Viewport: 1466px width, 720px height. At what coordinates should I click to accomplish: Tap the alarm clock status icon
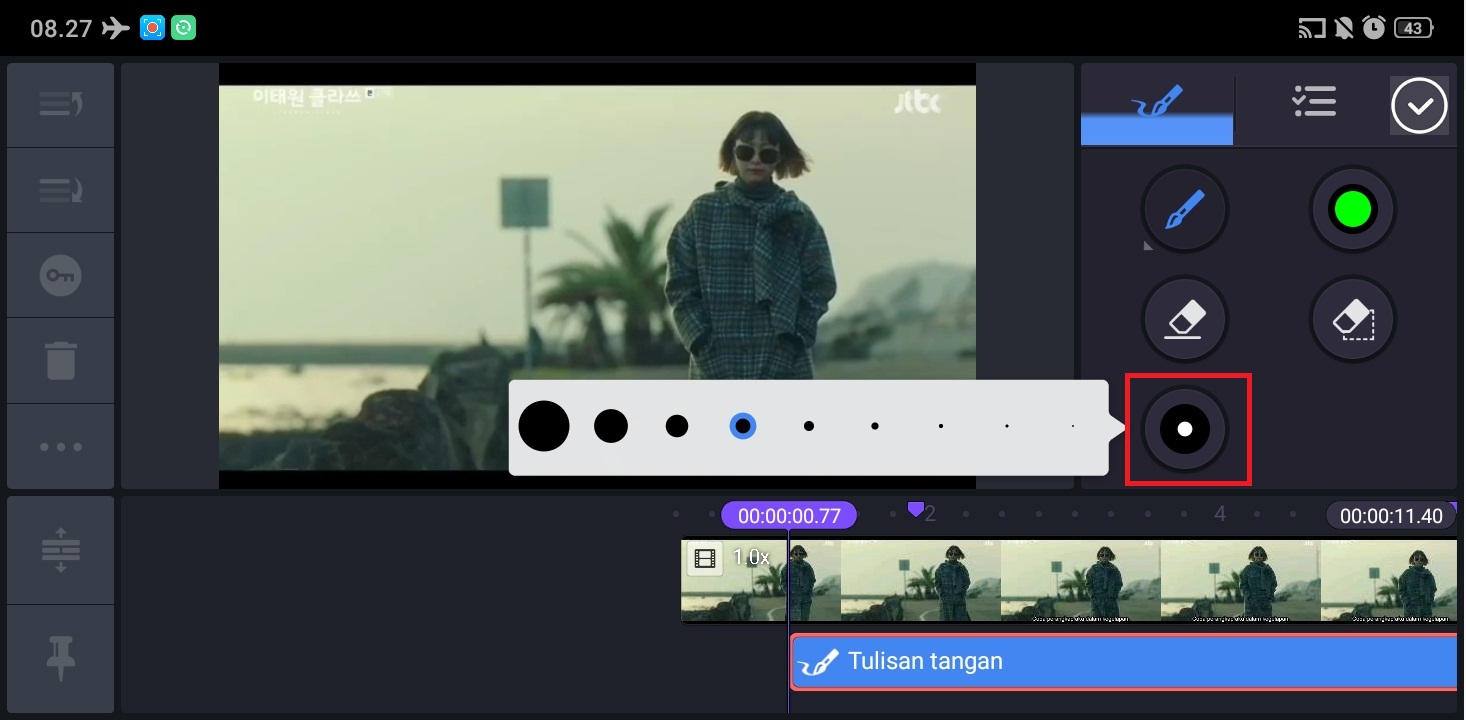tap(1374, 28)
